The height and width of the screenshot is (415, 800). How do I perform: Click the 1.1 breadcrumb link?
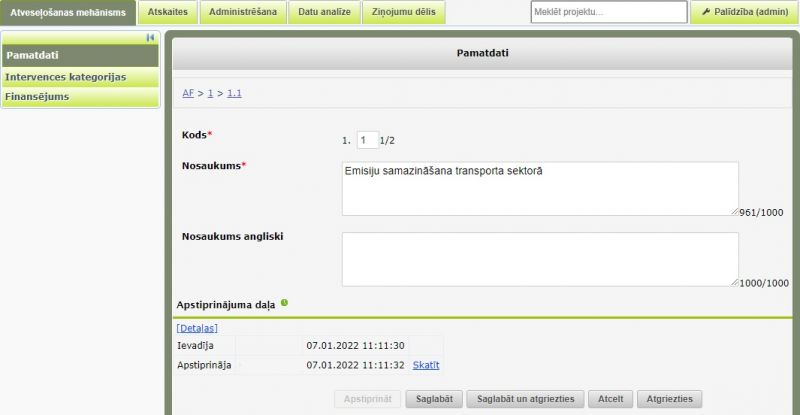click(x=234, y=93)
